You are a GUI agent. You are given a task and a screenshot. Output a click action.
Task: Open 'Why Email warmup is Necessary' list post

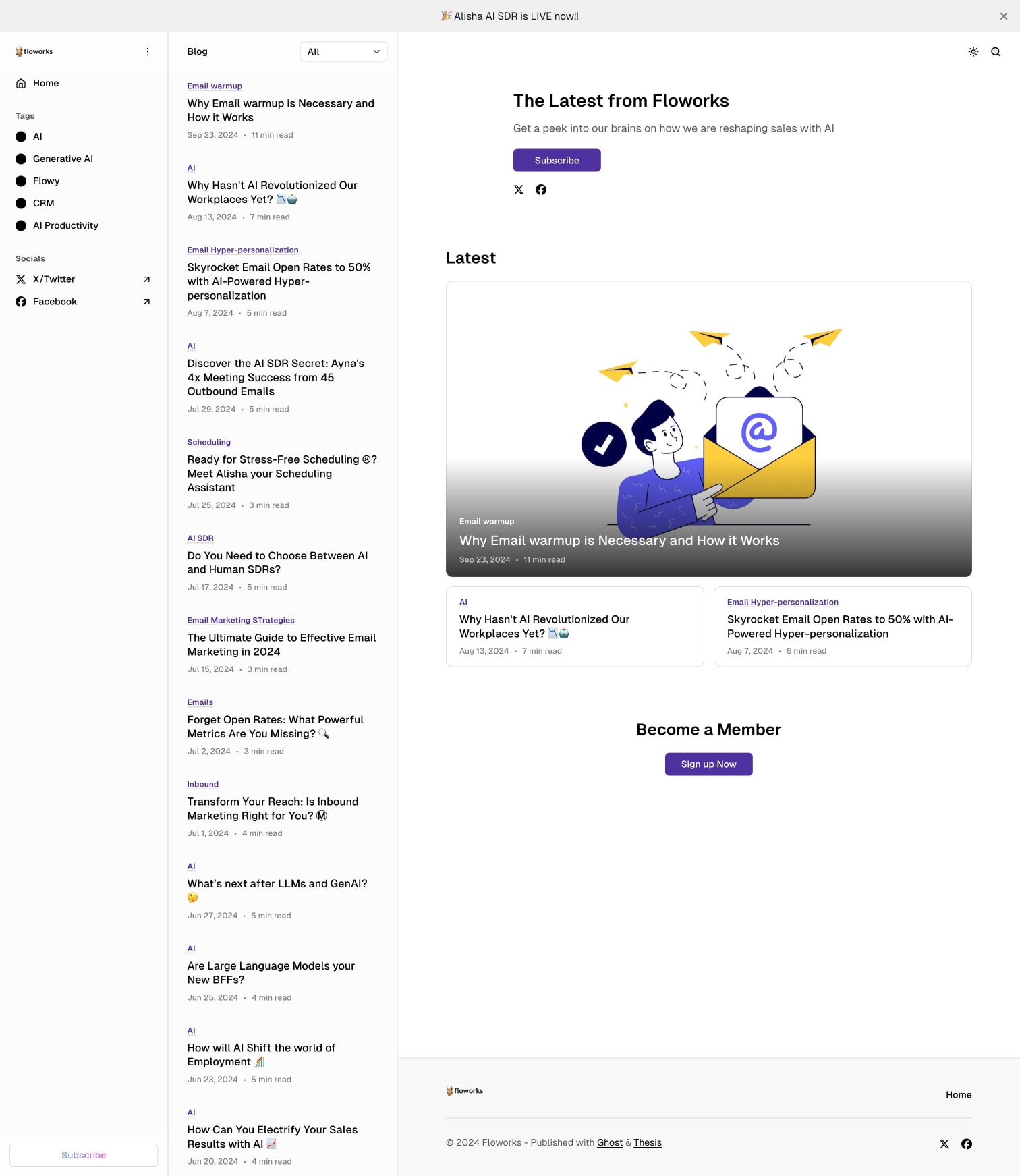coord(281,110)
